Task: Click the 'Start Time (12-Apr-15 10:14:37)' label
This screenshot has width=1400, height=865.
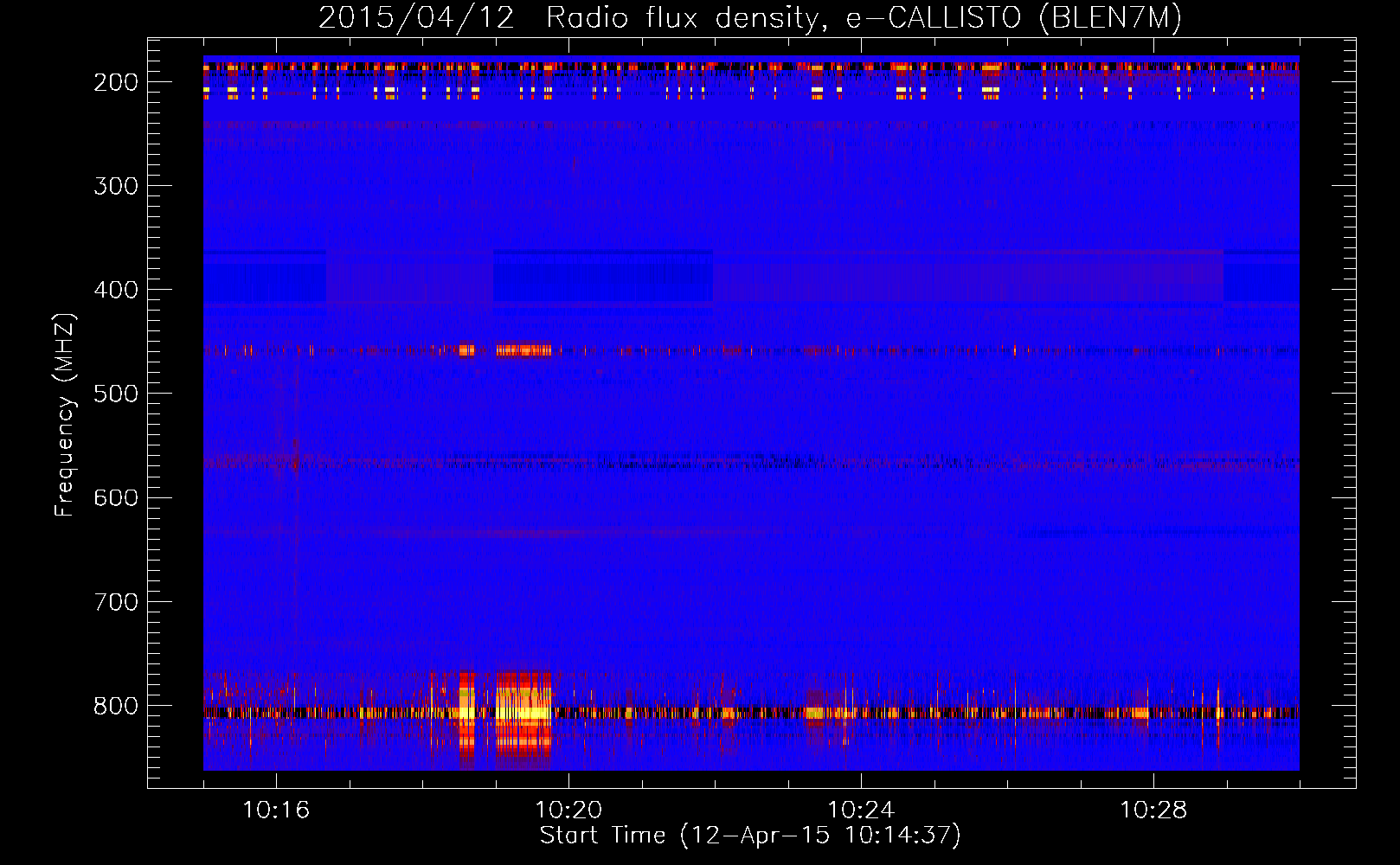Action: (x=750, y=836)
